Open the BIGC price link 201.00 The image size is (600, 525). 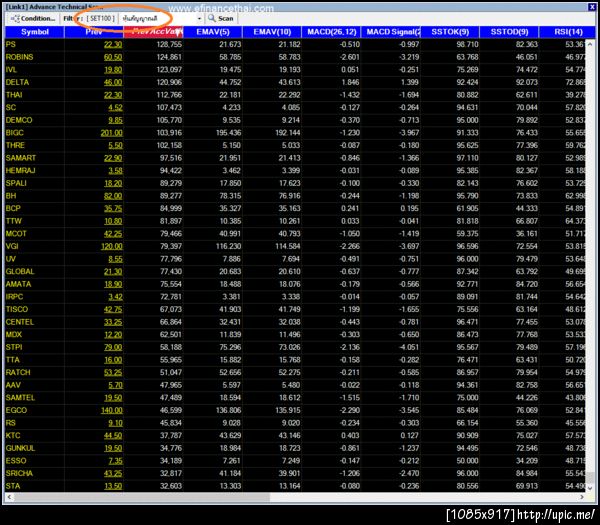point(111,133)
